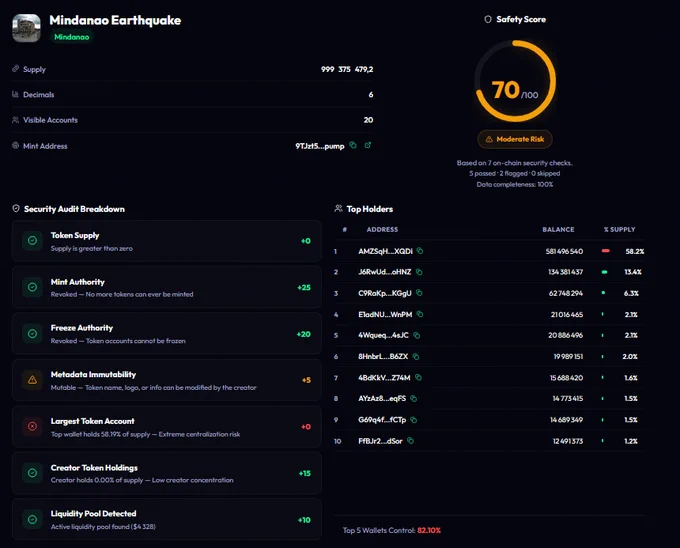Click the 82.10% top wallets value
The height and width of the screenshot is (548, 680).
point(429,530)
